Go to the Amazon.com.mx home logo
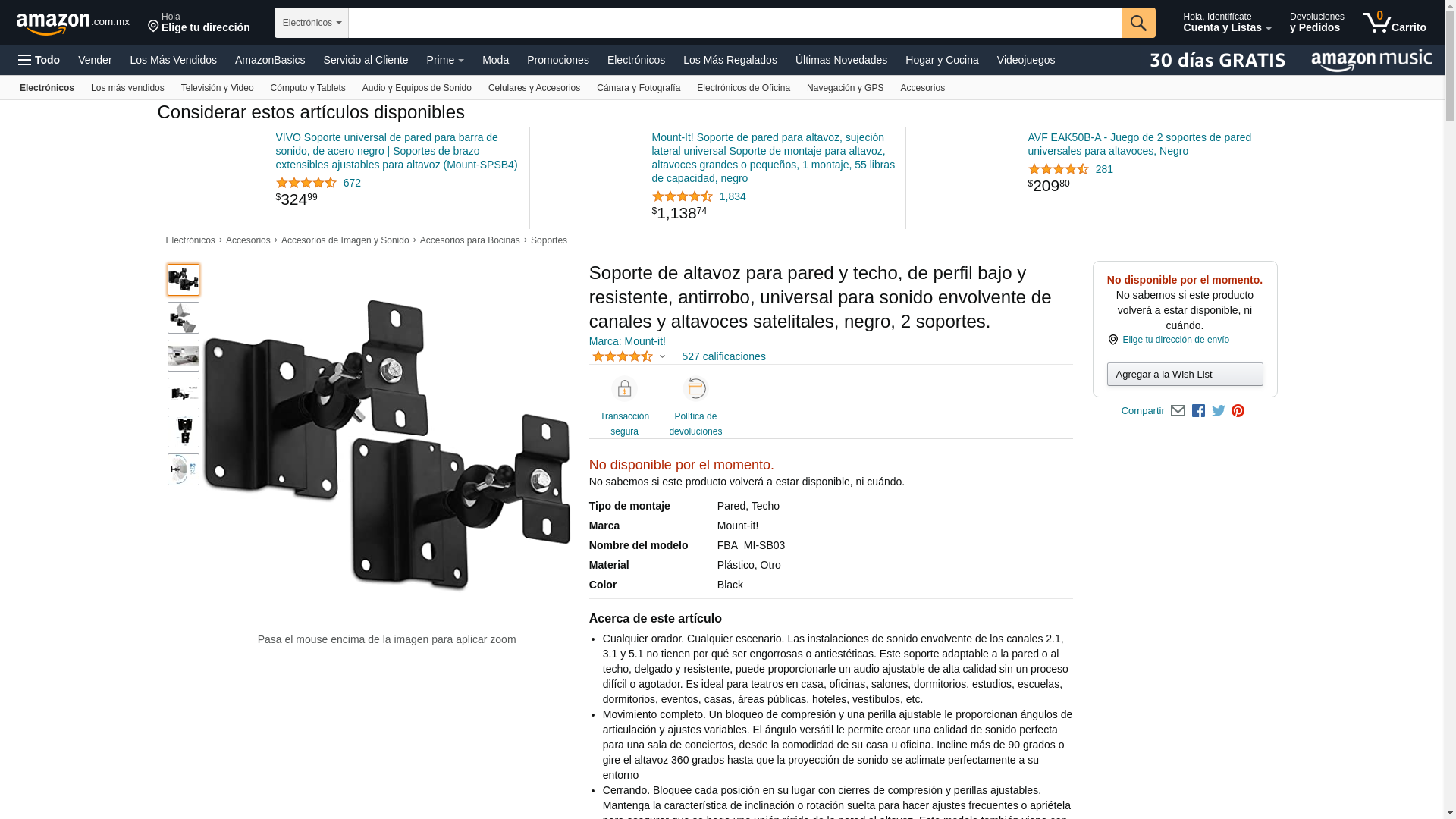This screenshot has width=1456, height=819. coord(73,24)
